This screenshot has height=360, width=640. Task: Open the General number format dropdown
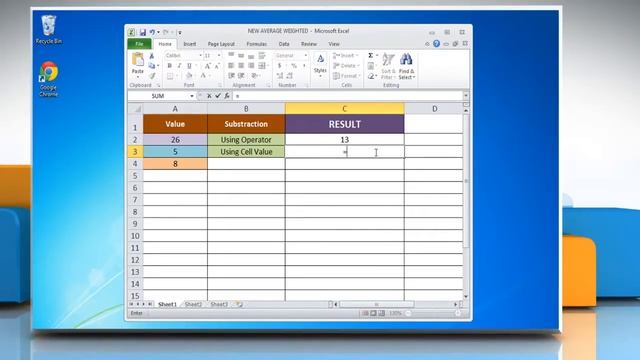pos(306,56)
